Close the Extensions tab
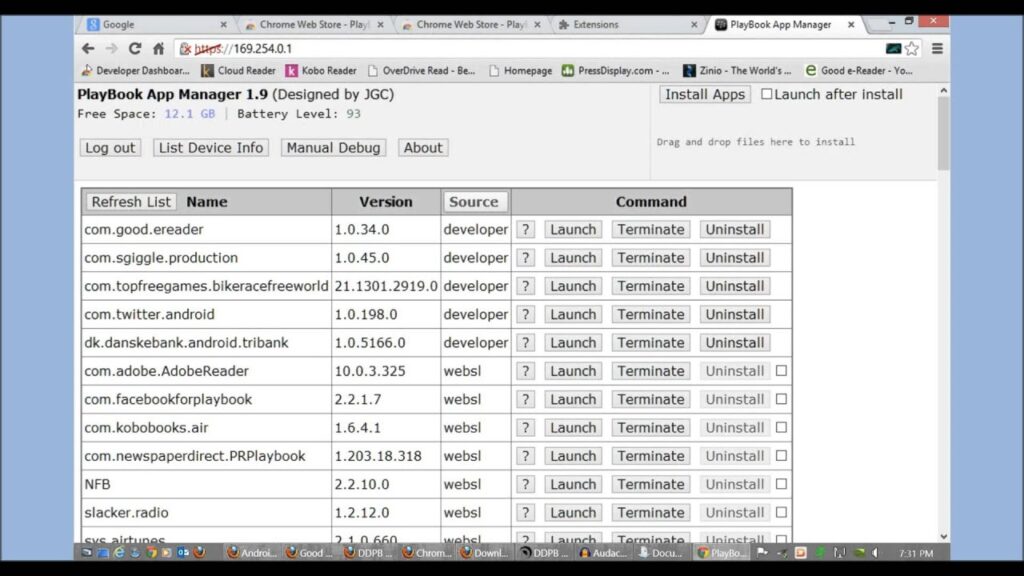1024x576 pixels. [x=694, y=25]
